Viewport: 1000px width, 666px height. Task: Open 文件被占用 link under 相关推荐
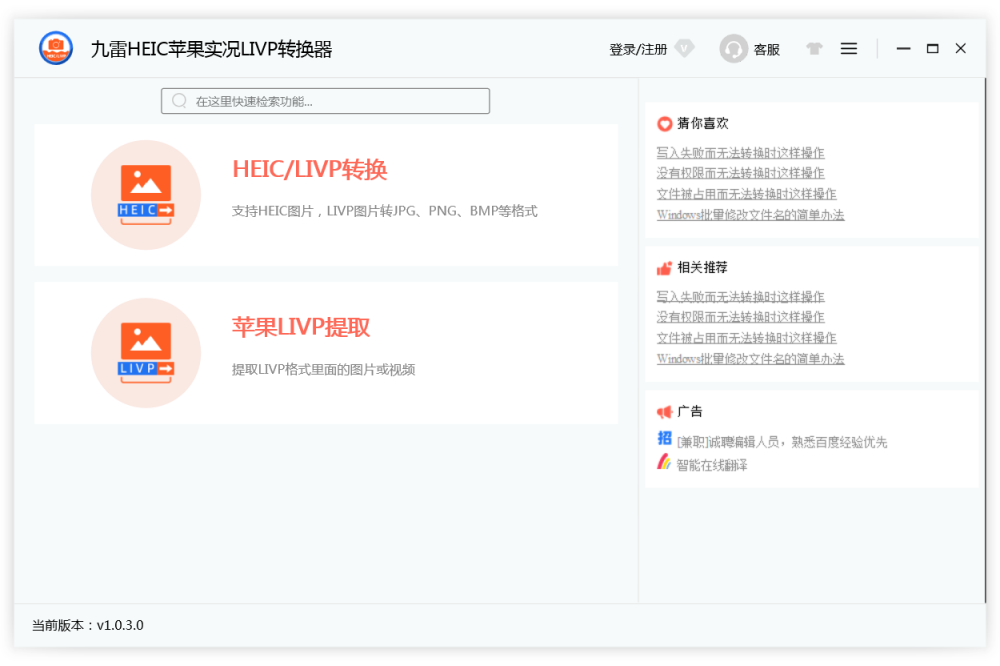pyautogui.click(x=746, y=338)
